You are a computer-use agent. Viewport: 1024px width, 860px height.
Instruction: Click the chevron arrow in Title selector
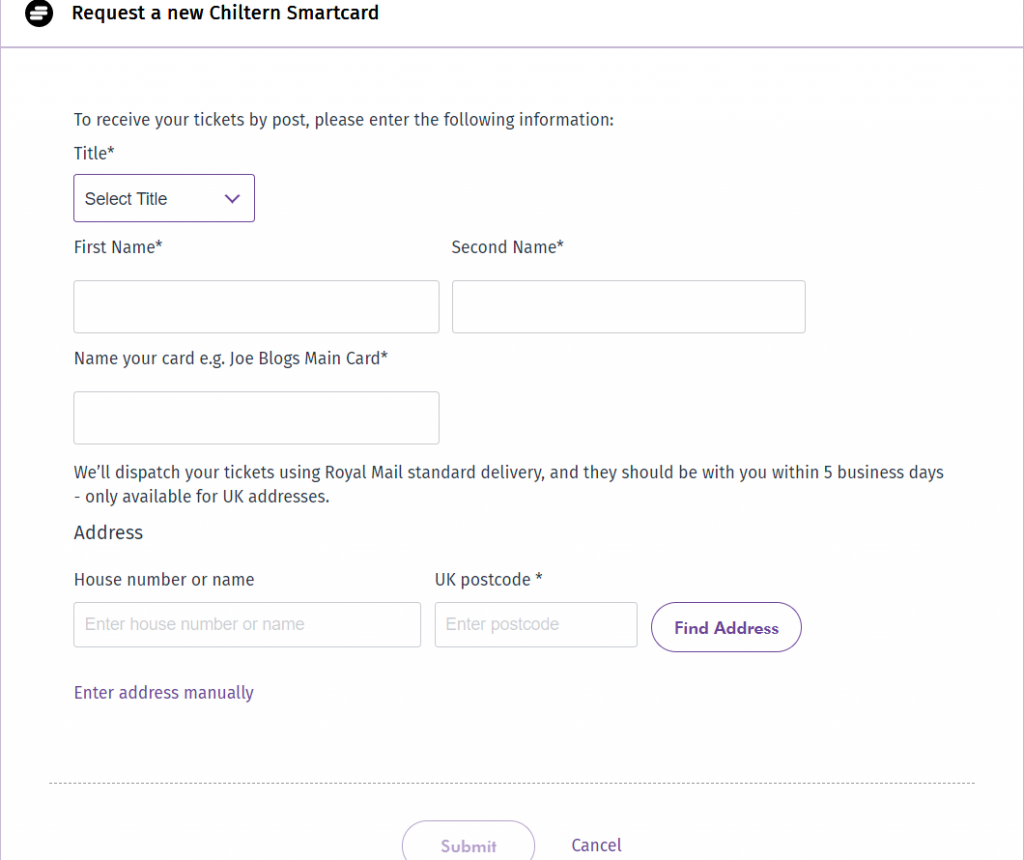coord(232,199)
